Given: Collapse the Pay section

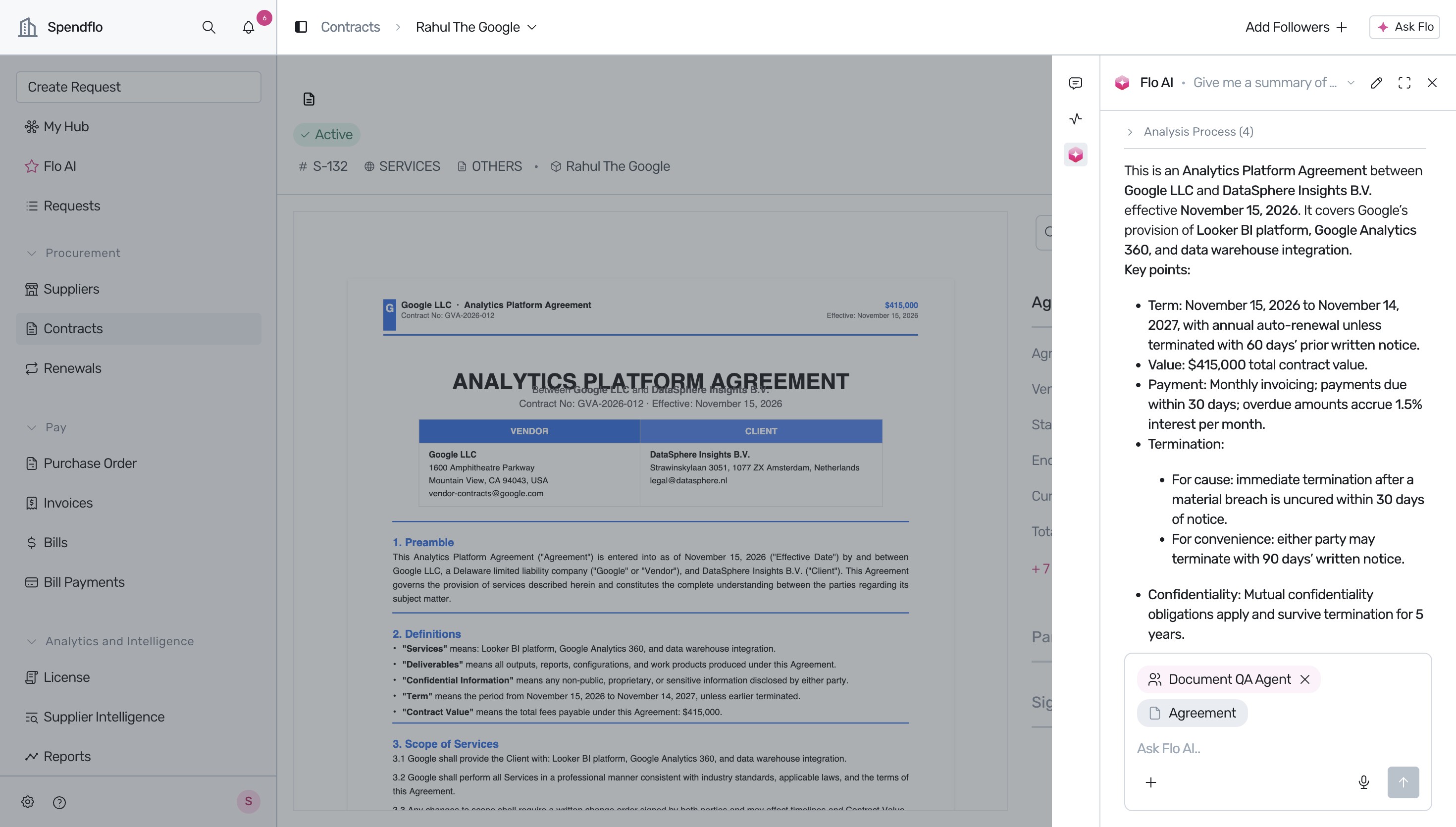Looking at the screenshot, I should tap(32, 427).
